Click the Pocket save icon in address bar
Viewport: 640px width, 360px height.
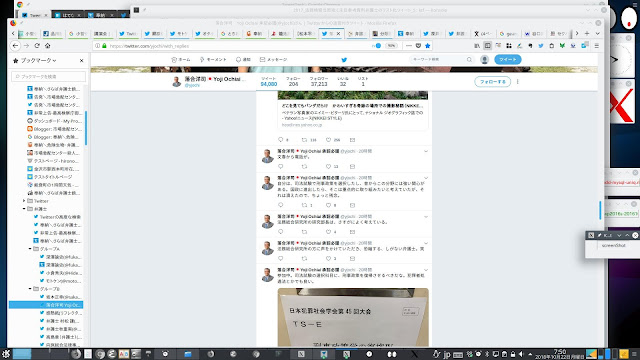pyautogui.click(x=418, y=46)
